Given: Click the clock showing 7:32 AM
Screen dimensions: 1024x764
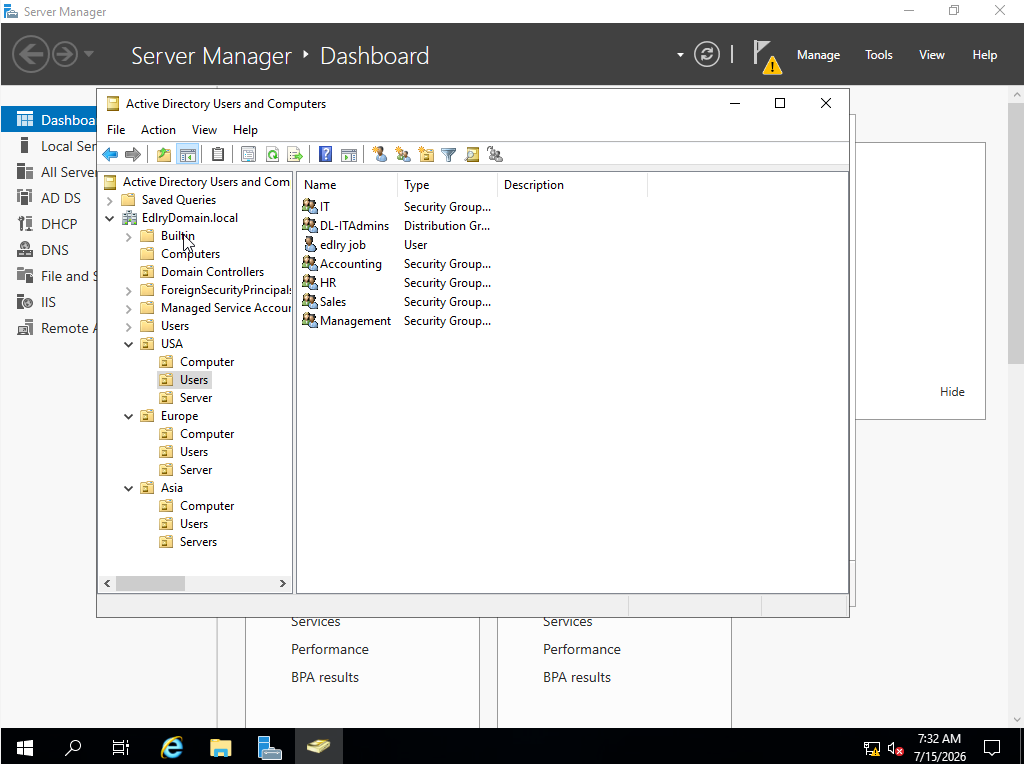Looking at the screenshot, I should pyautogui.click(x=939, y=739).
